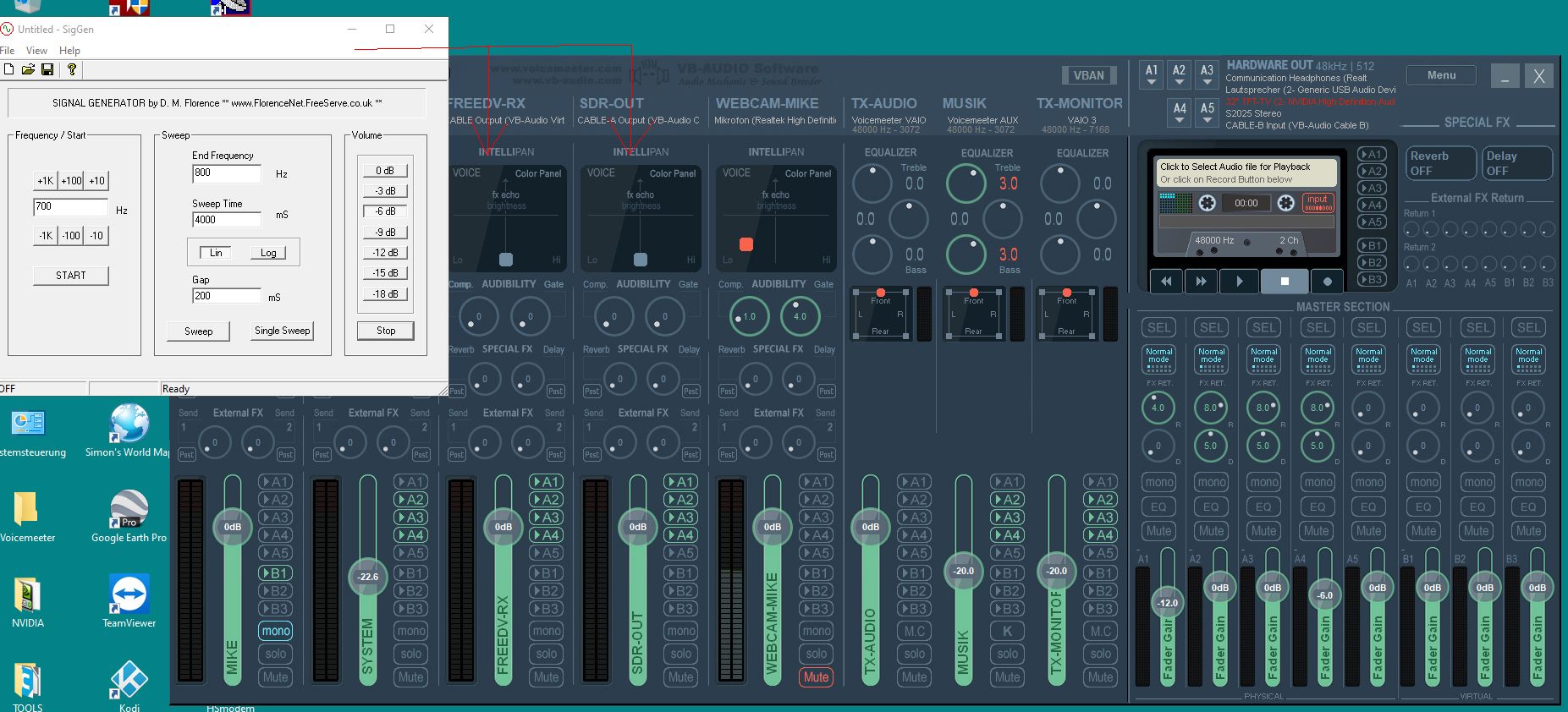The height and width of the screenshot is (712, 1568).
Task: Click the MUSIK Front/Rear surround panner
Action: pos(974,315)
